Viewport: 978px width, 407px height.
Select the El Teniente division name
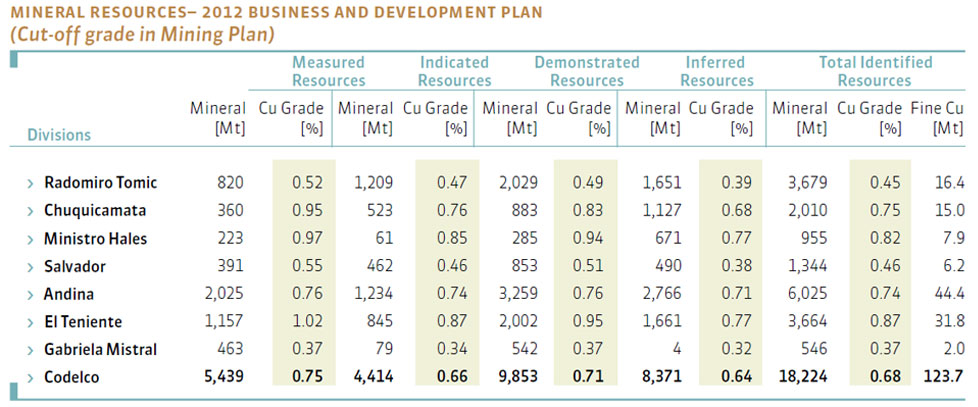pyautogui.click(x=83, y=322)
